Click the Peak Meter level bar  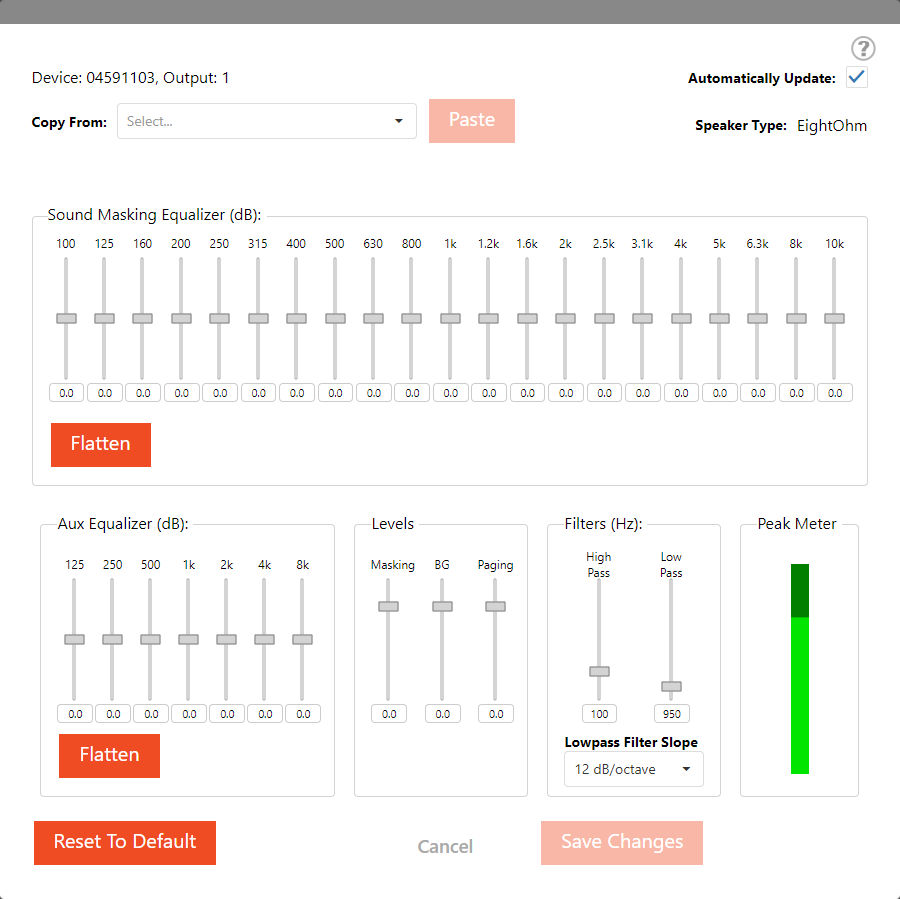coord(800,669)
